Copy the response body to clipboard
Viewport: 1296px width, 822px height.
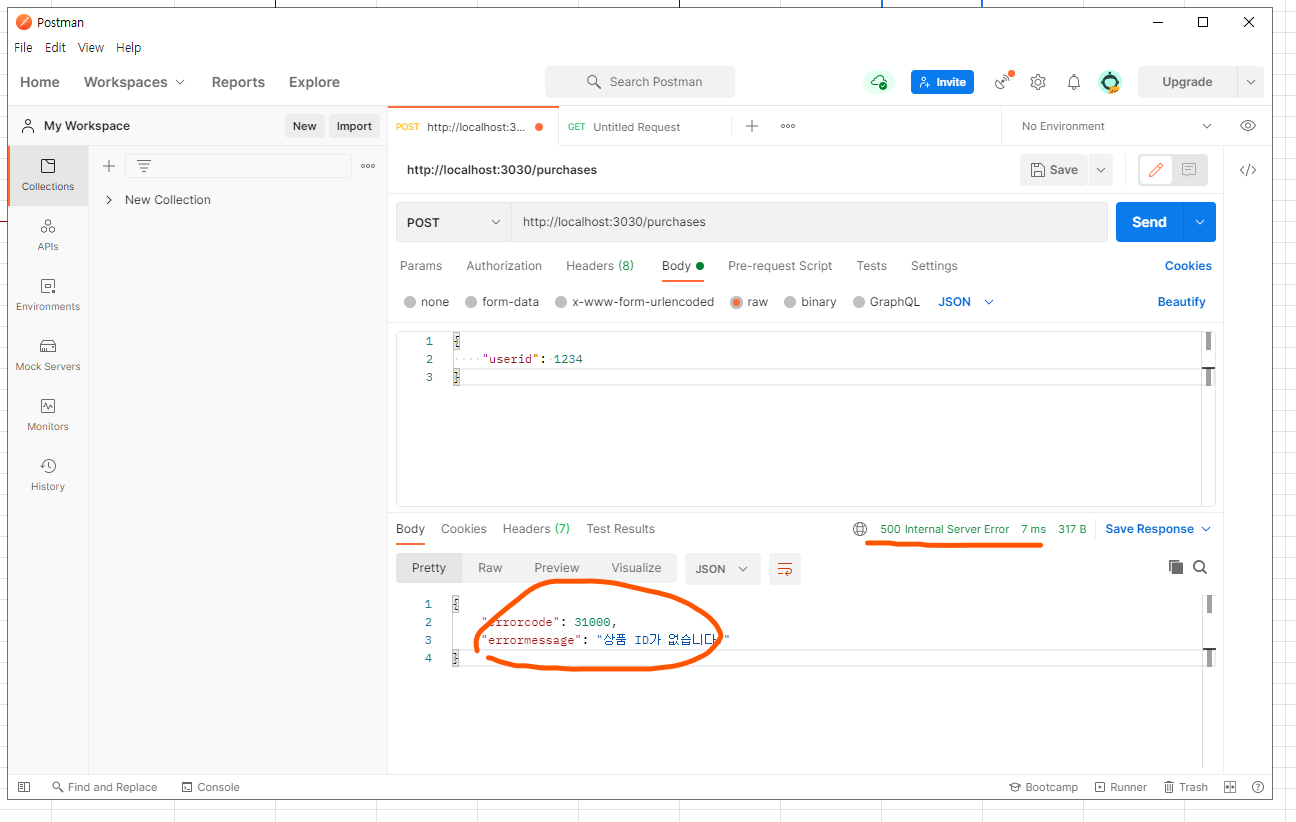[x=1176, y=567]
